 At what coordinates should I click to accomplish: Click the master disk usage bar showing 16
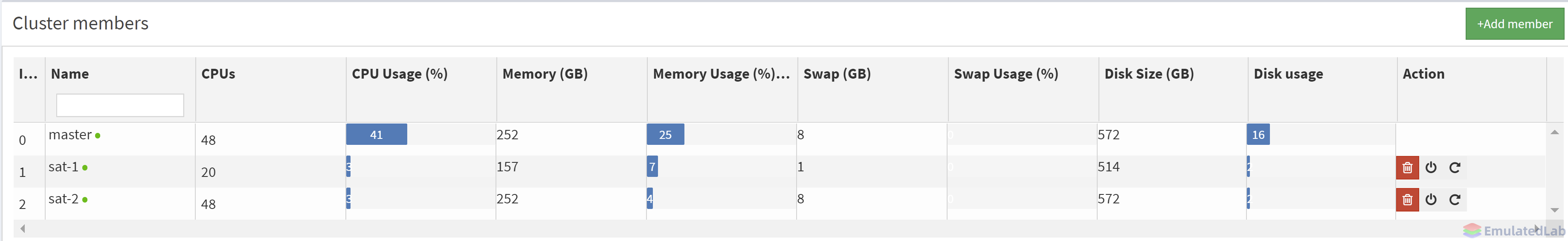point(1258,134)
